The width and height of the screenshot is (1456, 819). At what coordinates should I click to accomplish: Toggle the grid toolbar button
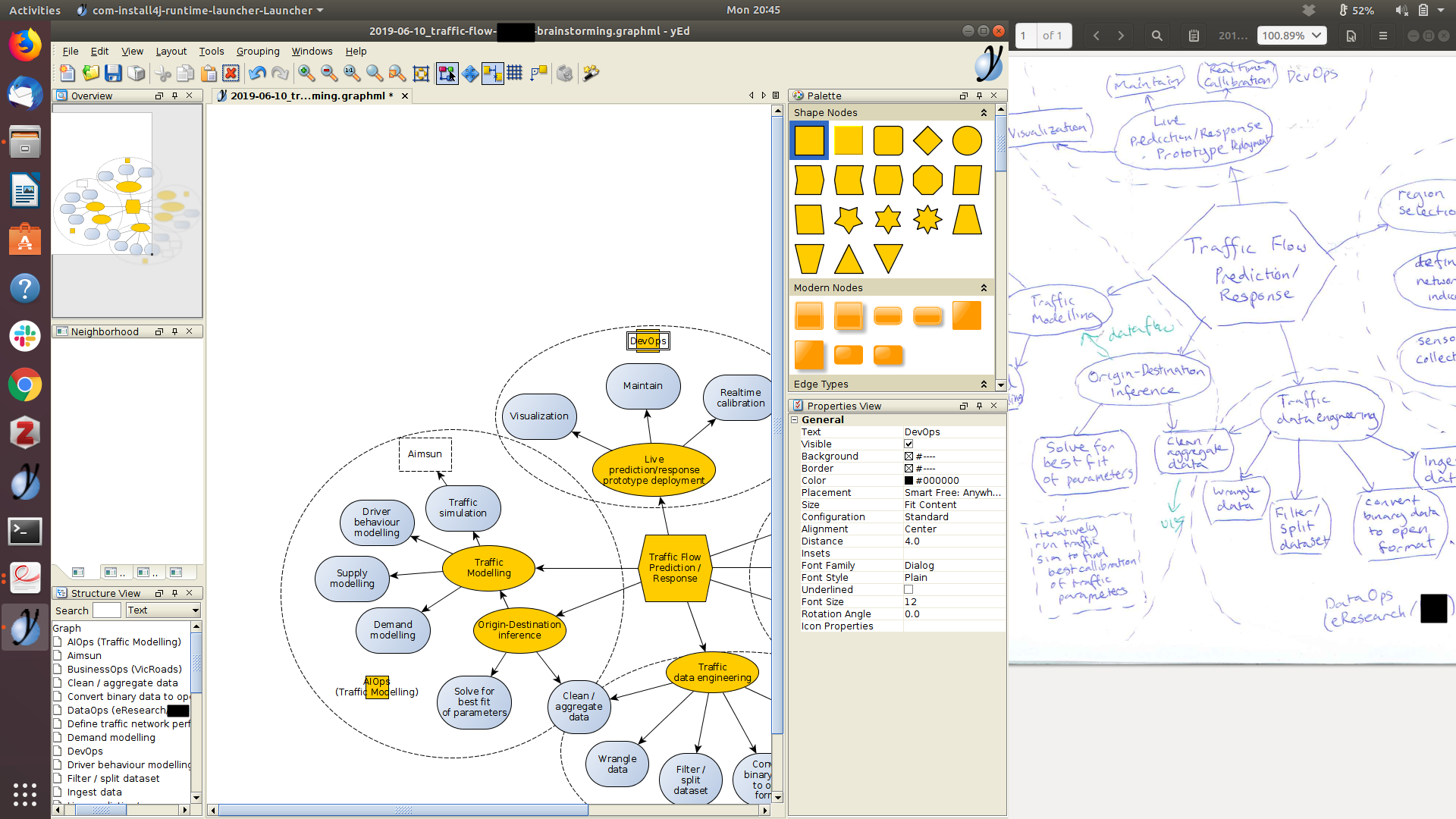point(515,73)
